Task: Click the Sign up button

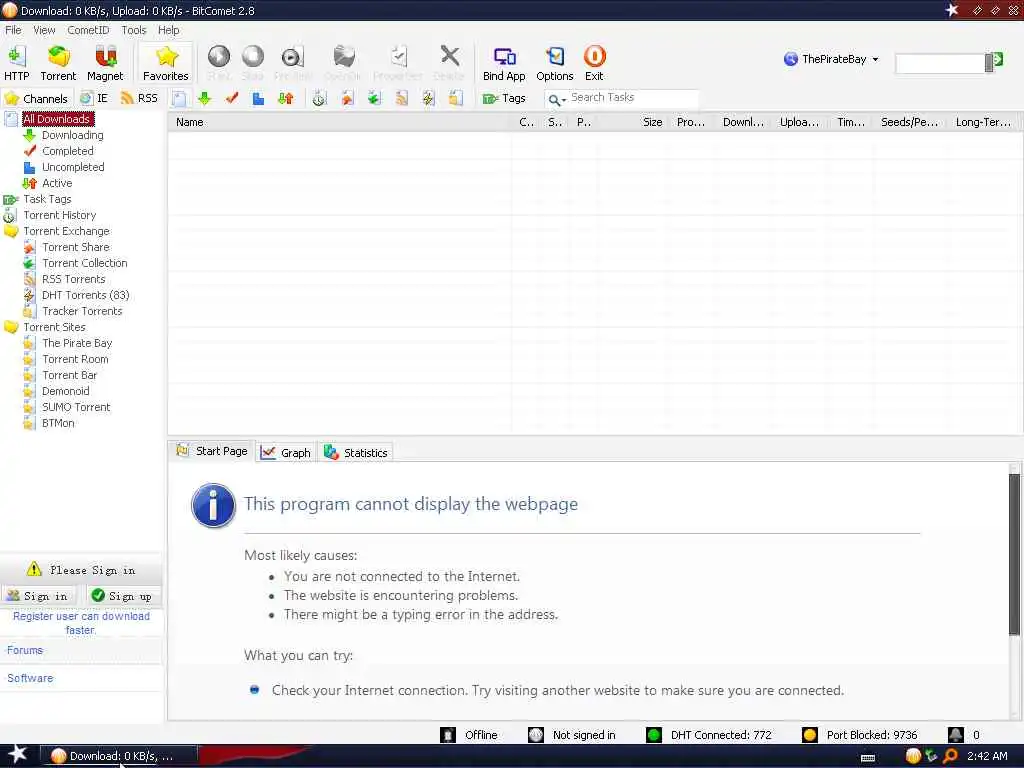Action: (122, 596)
